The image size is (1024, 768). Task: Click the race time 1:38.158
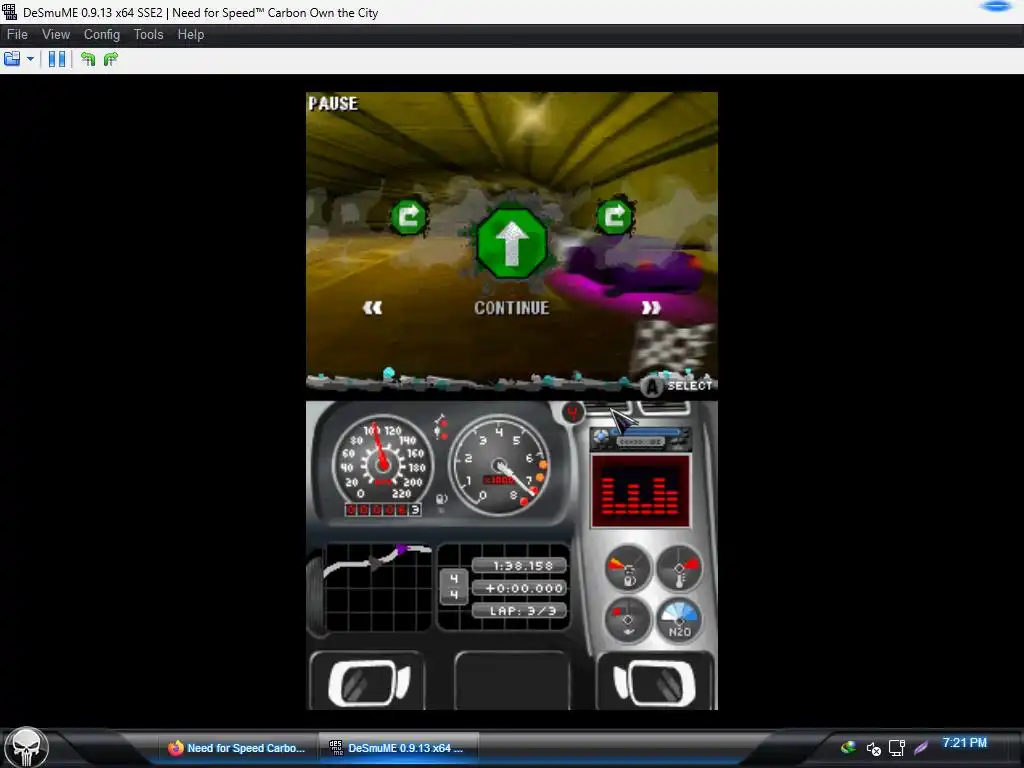(519, 566)
